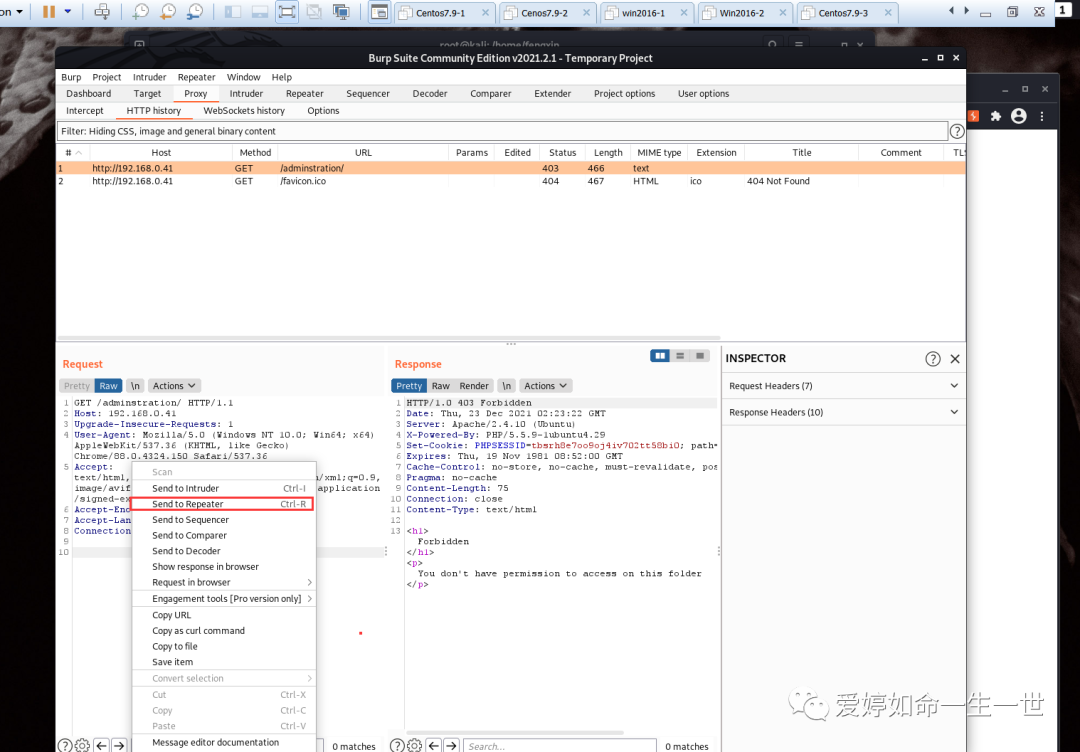1080x752 pixels.
Task: Click the multiple monitors icon
Action: (341, 12)
